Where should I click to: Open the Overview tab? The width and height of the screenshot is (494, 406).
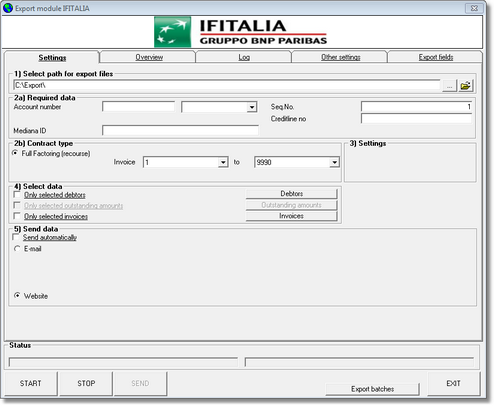[149, 57]
